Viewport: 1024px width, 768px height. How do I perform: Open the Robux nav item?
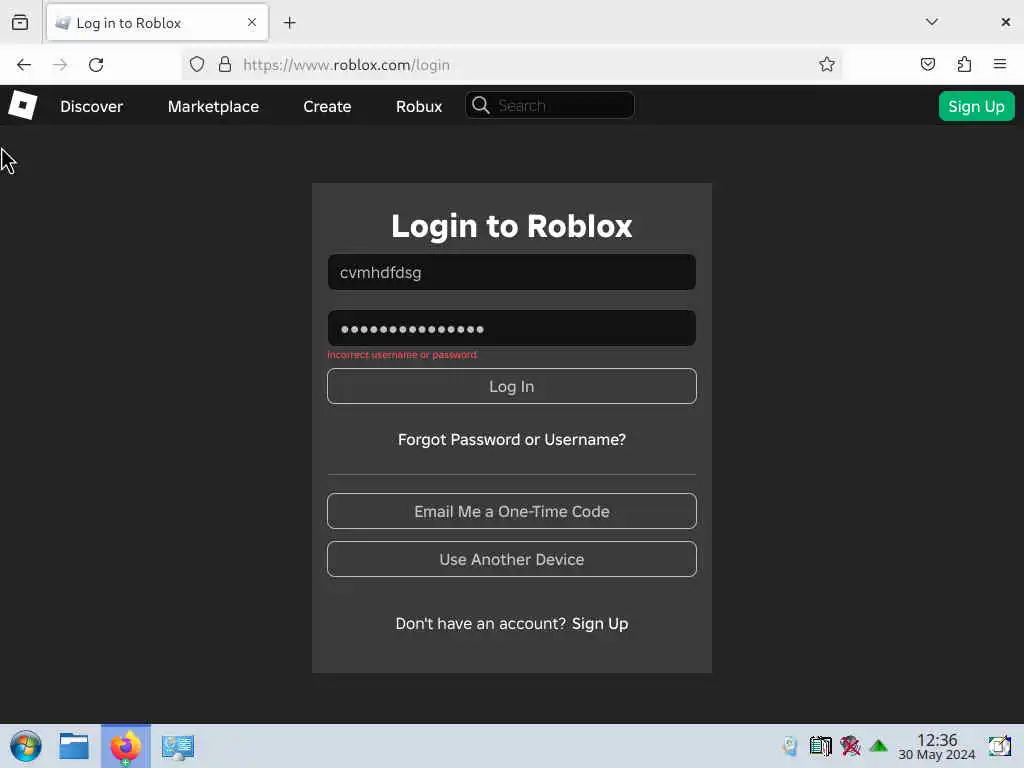(419, 106)
